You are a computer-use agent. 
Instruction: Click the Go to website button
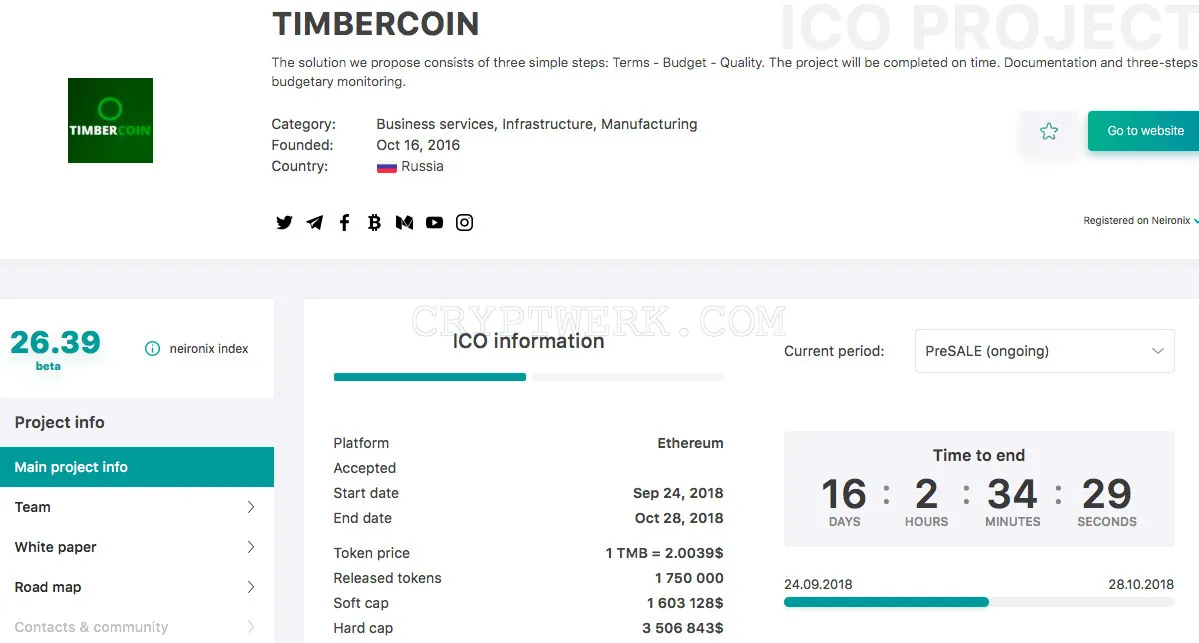coord(1144,131)
